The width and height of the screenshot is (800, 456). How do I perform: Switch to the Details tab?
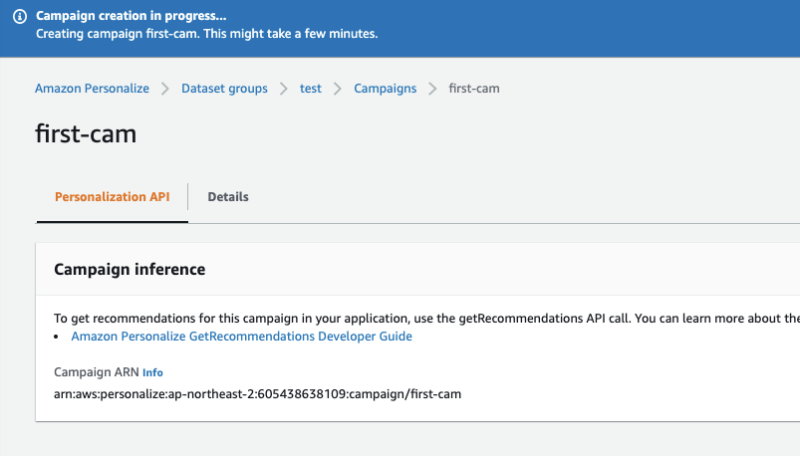click(x=228, y=197)
